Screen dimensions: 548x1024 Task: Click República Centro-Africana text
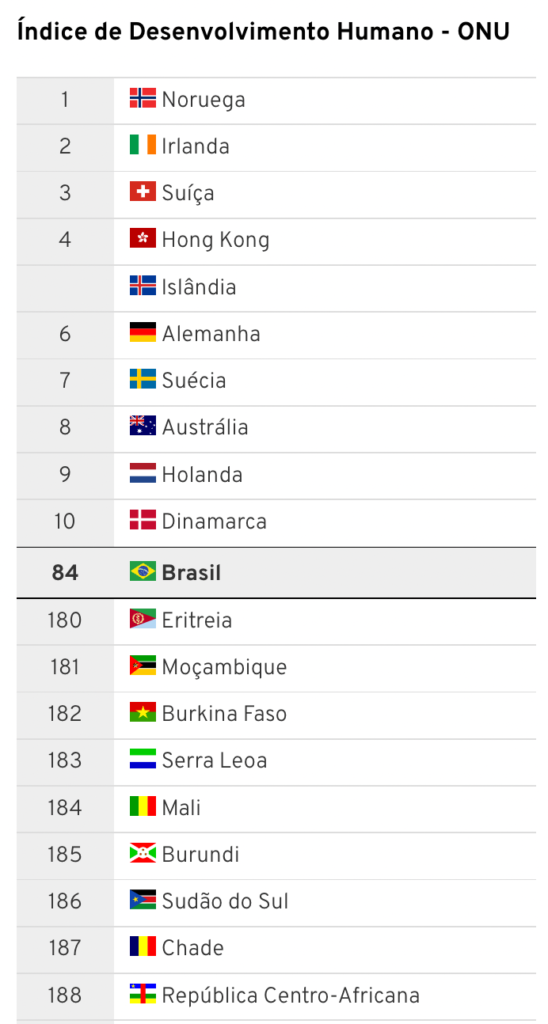point(291,995)
